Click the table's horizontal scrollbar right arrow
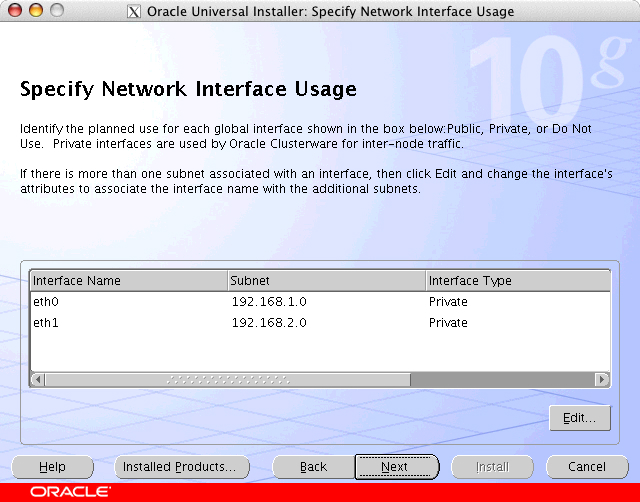This screenshot has height=502, width=640. [602, 380]
